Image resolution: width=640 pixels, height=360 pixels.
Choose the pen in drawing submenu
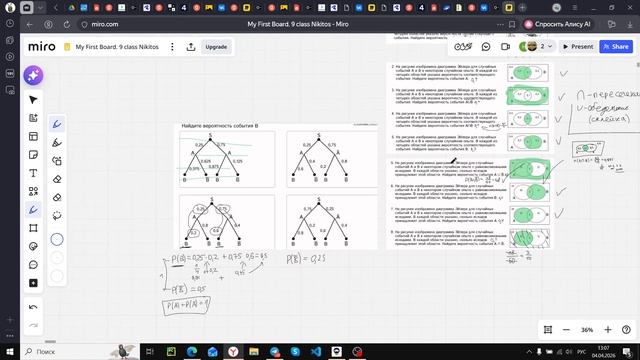(57, 124)
